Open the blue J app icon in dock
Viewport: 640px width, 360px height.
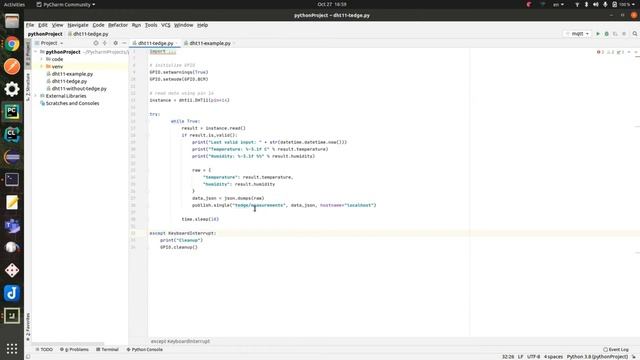click(12, 293)
